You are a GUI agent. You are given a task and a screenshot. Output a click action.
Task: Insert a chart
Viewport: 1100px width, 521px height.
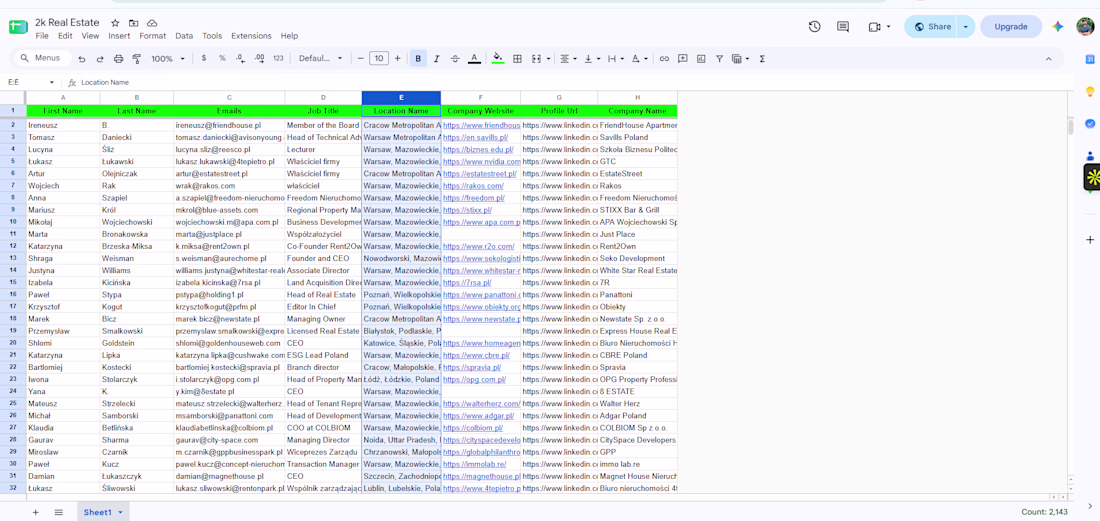click(x=701, y=59)
